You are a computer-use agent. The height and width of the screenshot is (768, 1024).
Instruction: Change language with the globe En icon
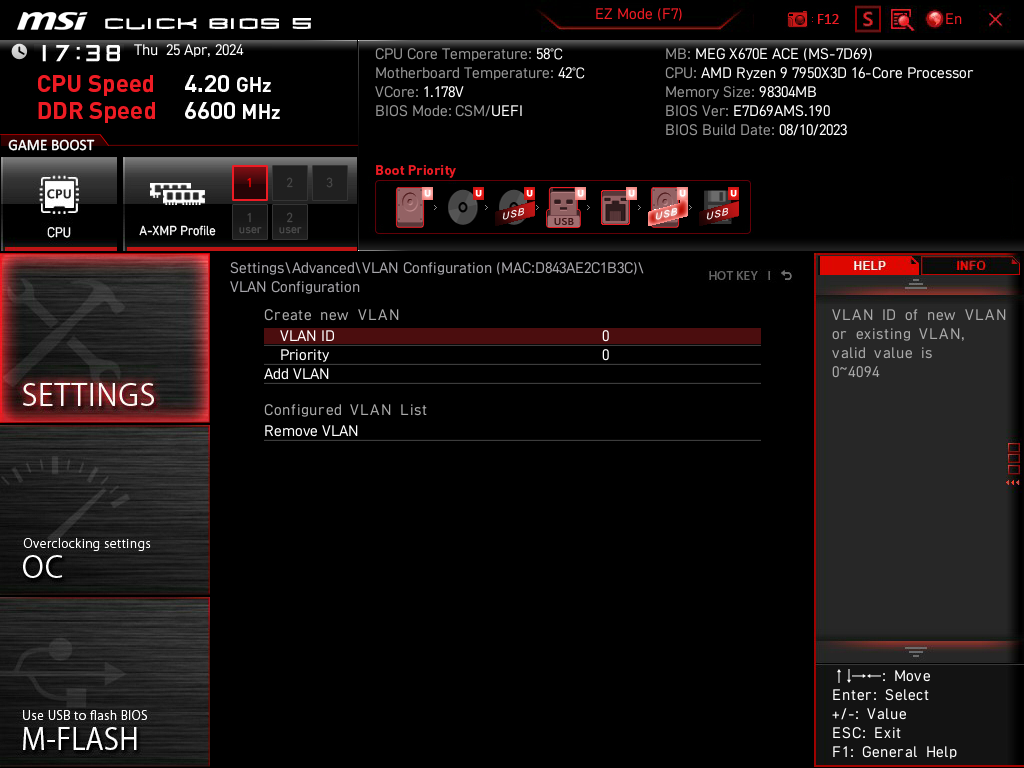point(944,20)
